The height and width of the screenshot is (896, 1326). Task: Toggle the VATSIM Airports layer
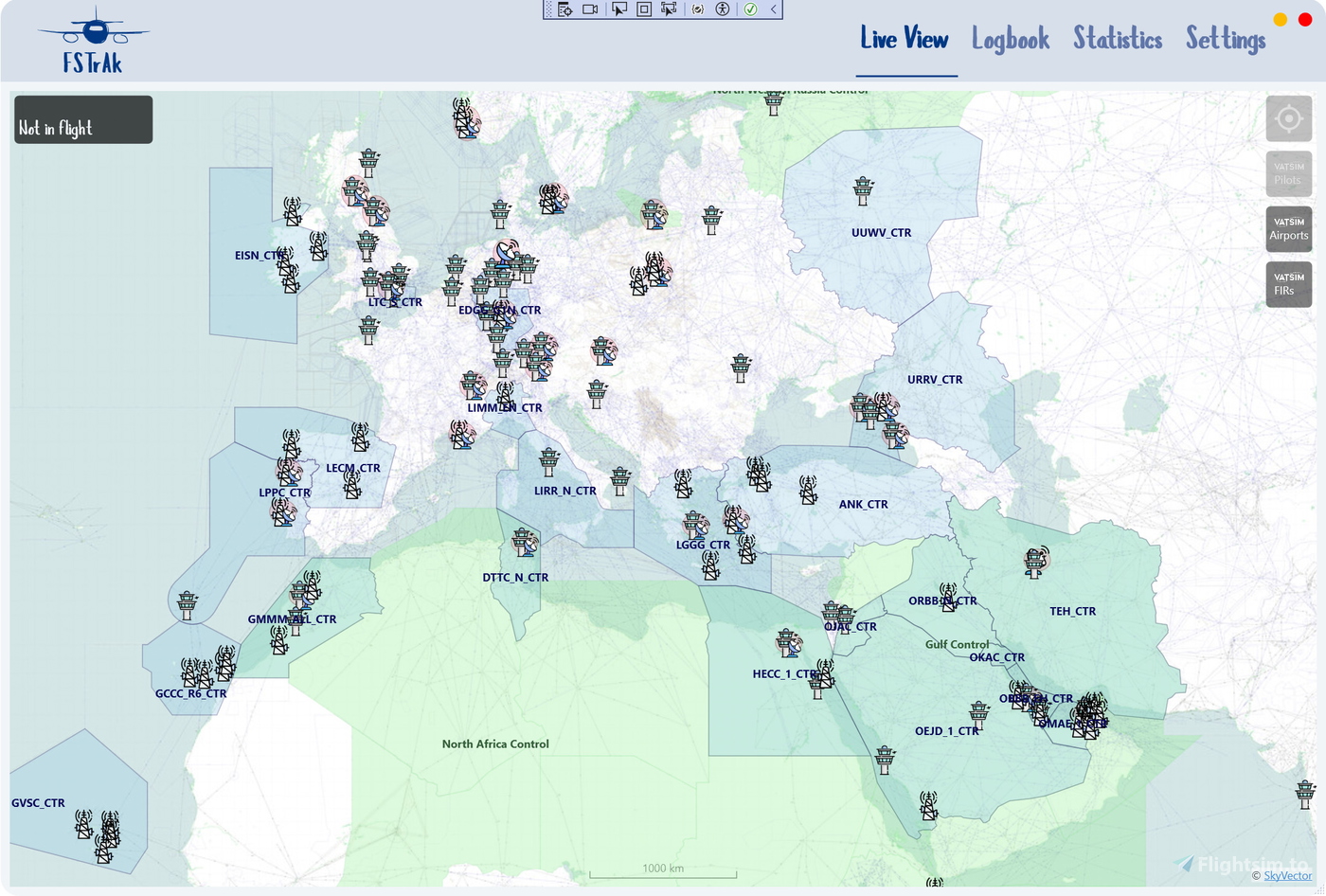[1288, 229]
